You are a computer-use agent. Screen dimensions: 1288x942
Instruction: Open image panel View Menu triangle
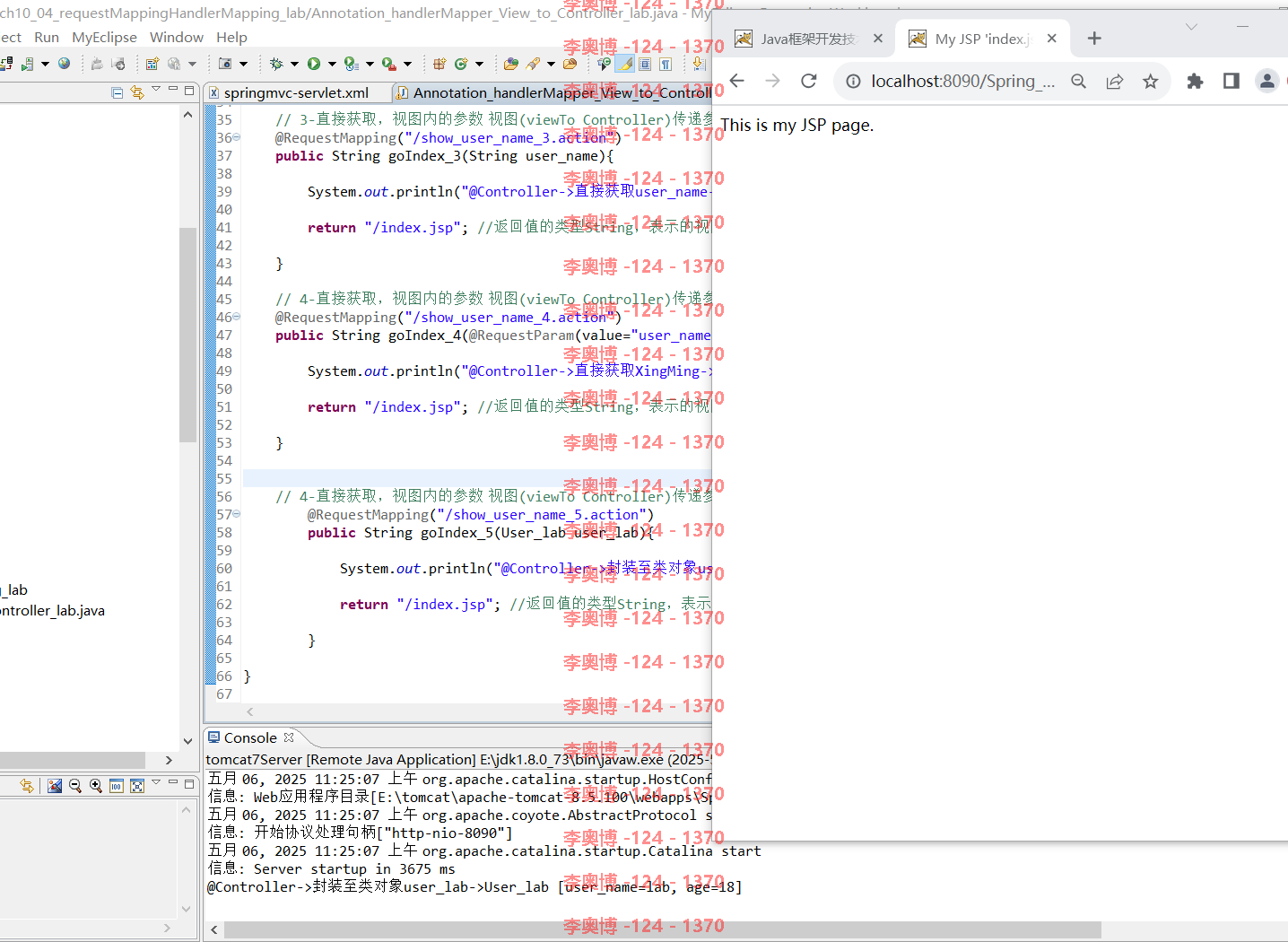(156, 782)
